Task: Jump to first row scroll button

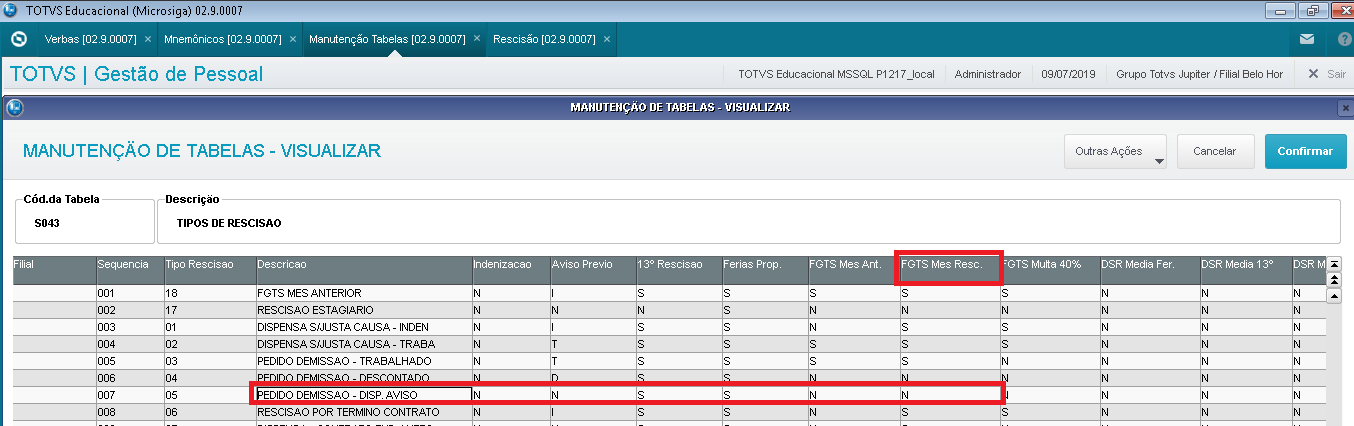Action: tap(1333, 265)
